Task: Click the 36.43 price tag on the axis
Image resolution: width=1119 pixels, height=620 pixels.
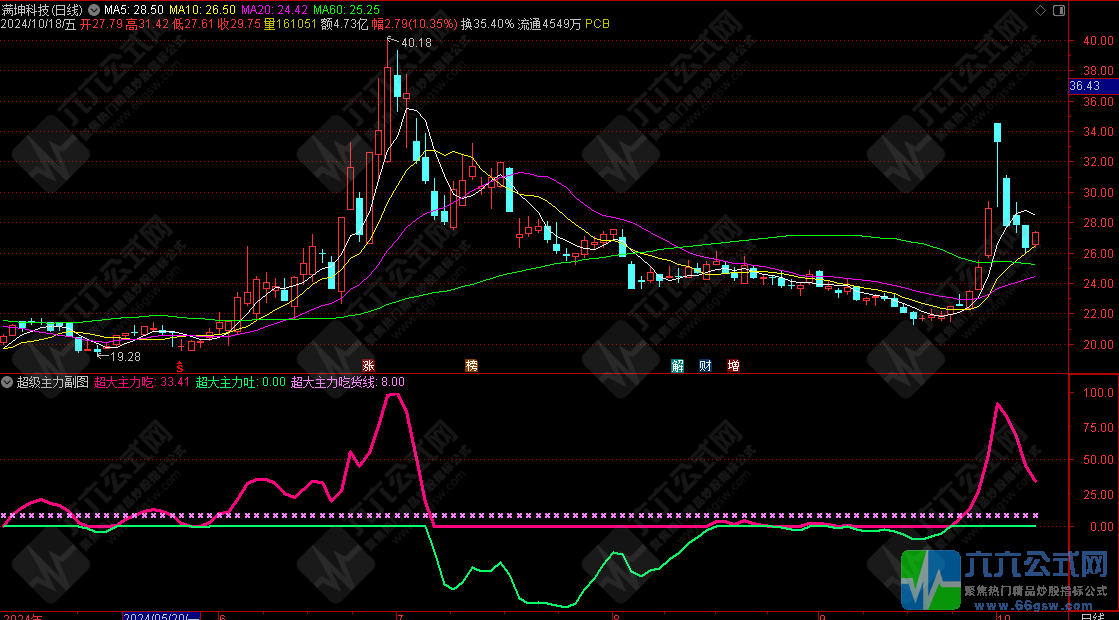Action: [1093, 86]
